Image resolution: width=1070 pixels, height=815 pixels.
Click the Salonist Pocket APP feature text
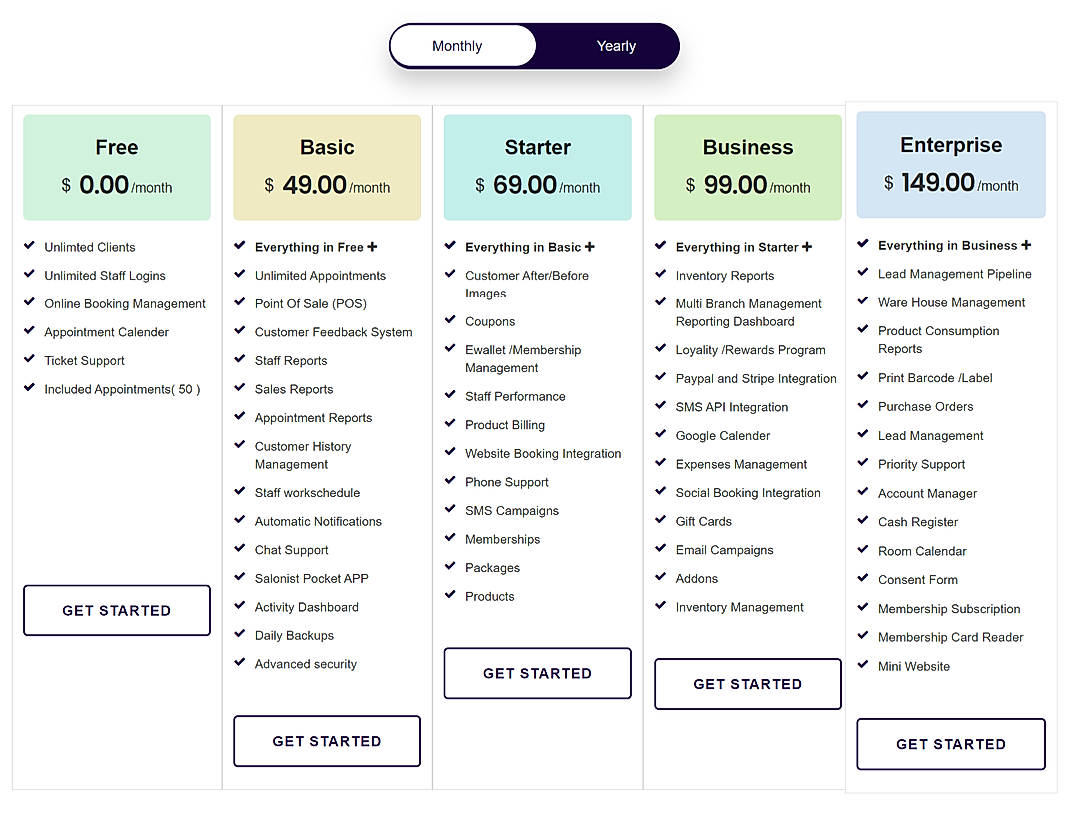point(311,578)
